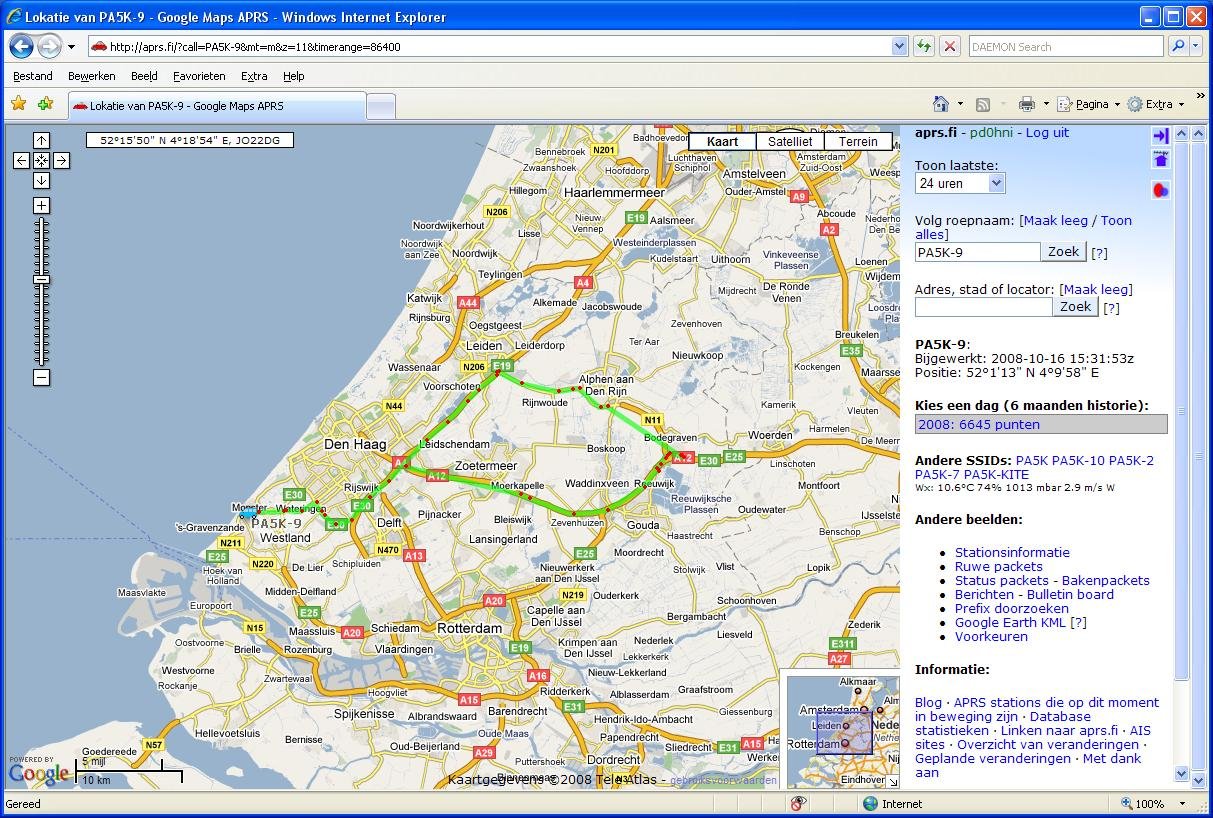Click the 2008: 6645 punten history bar

[1041, 424]
